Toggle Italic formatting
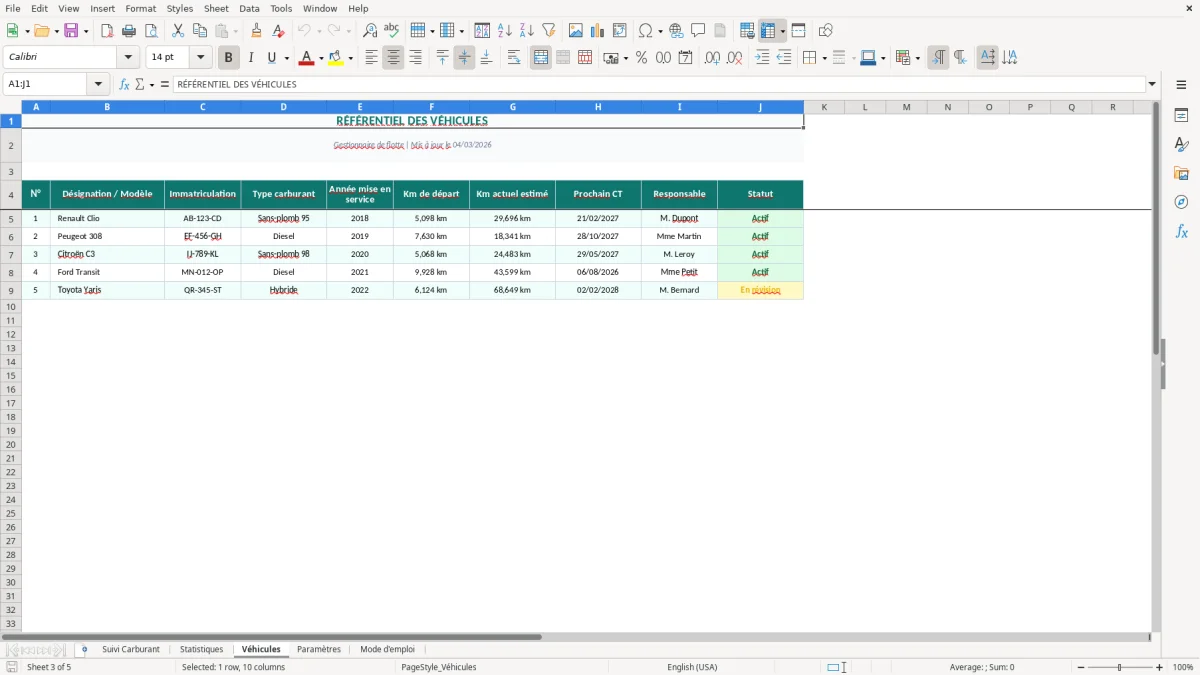The width and height of the screenshot is (1200, 675). 251,58
